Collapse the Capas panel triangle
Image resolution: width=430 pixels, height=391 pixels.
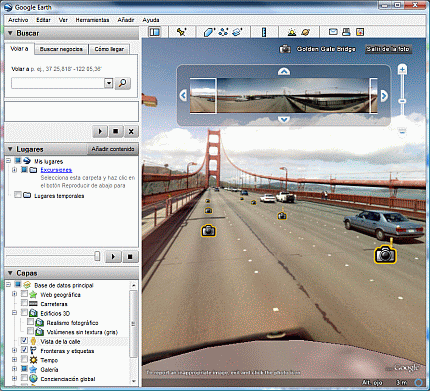click(x=10, y=273)
